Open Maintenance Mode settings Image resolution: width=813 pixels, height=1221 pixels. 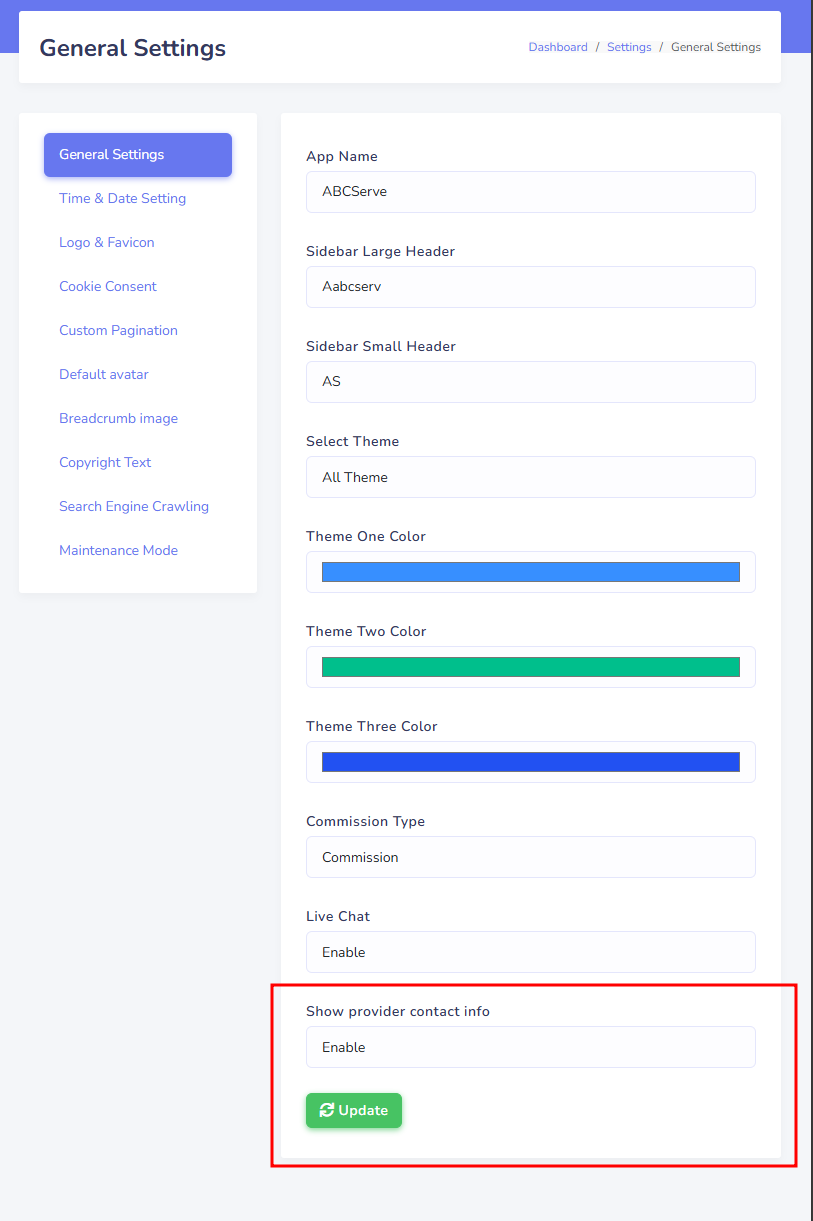tap(118, 550)
